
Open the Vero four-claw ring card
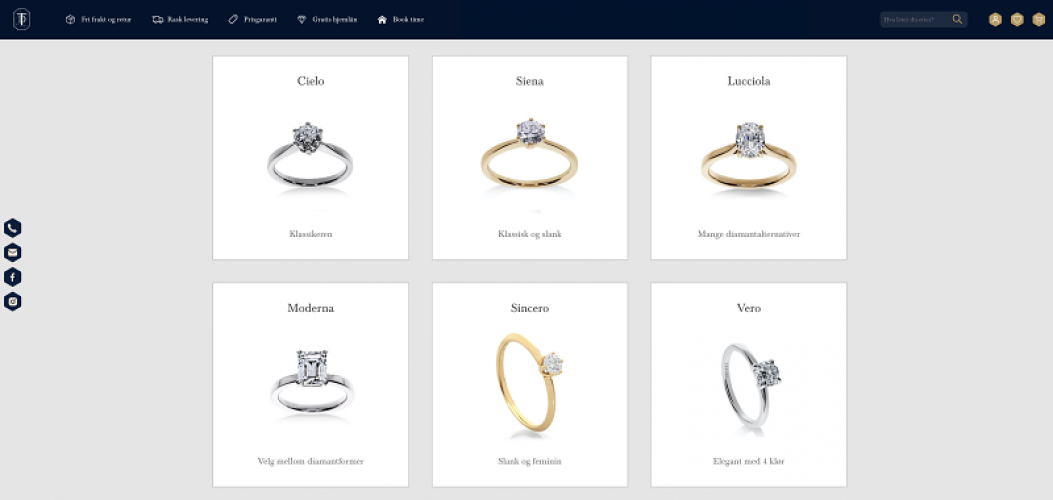coord(749,385)
